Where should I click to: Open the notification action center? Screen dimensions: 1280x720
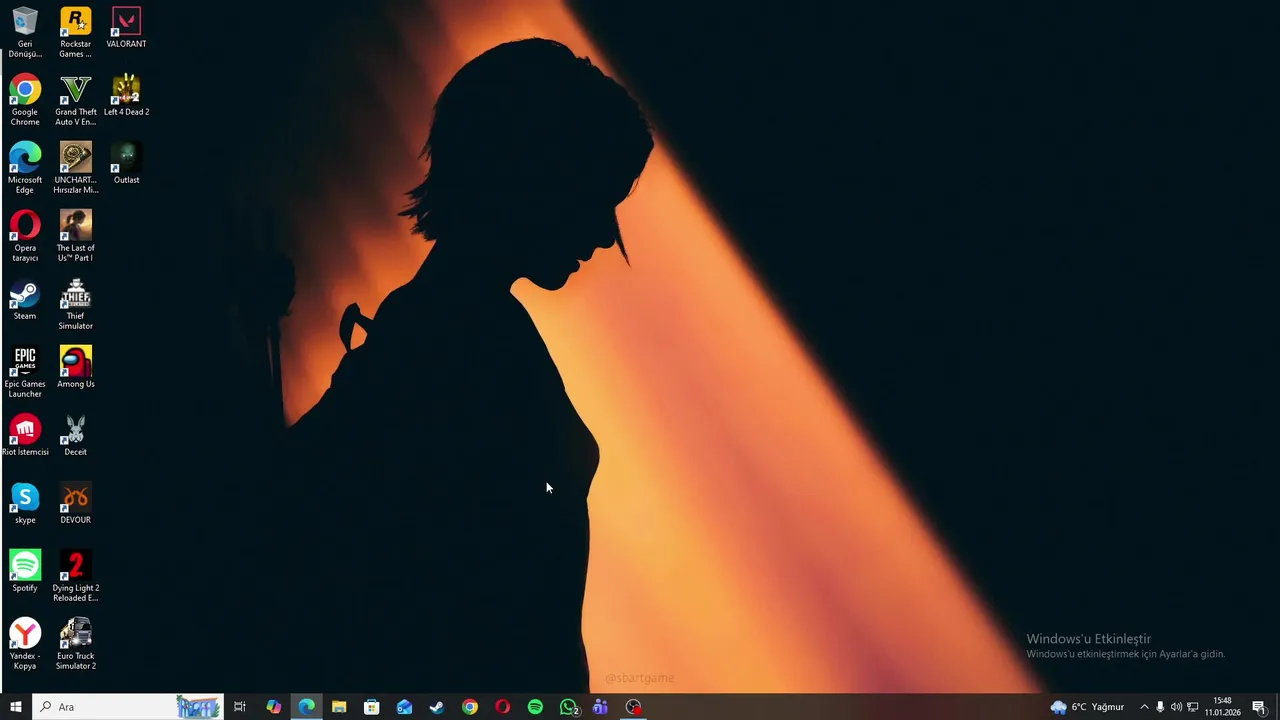click(x=1259, y=707)
